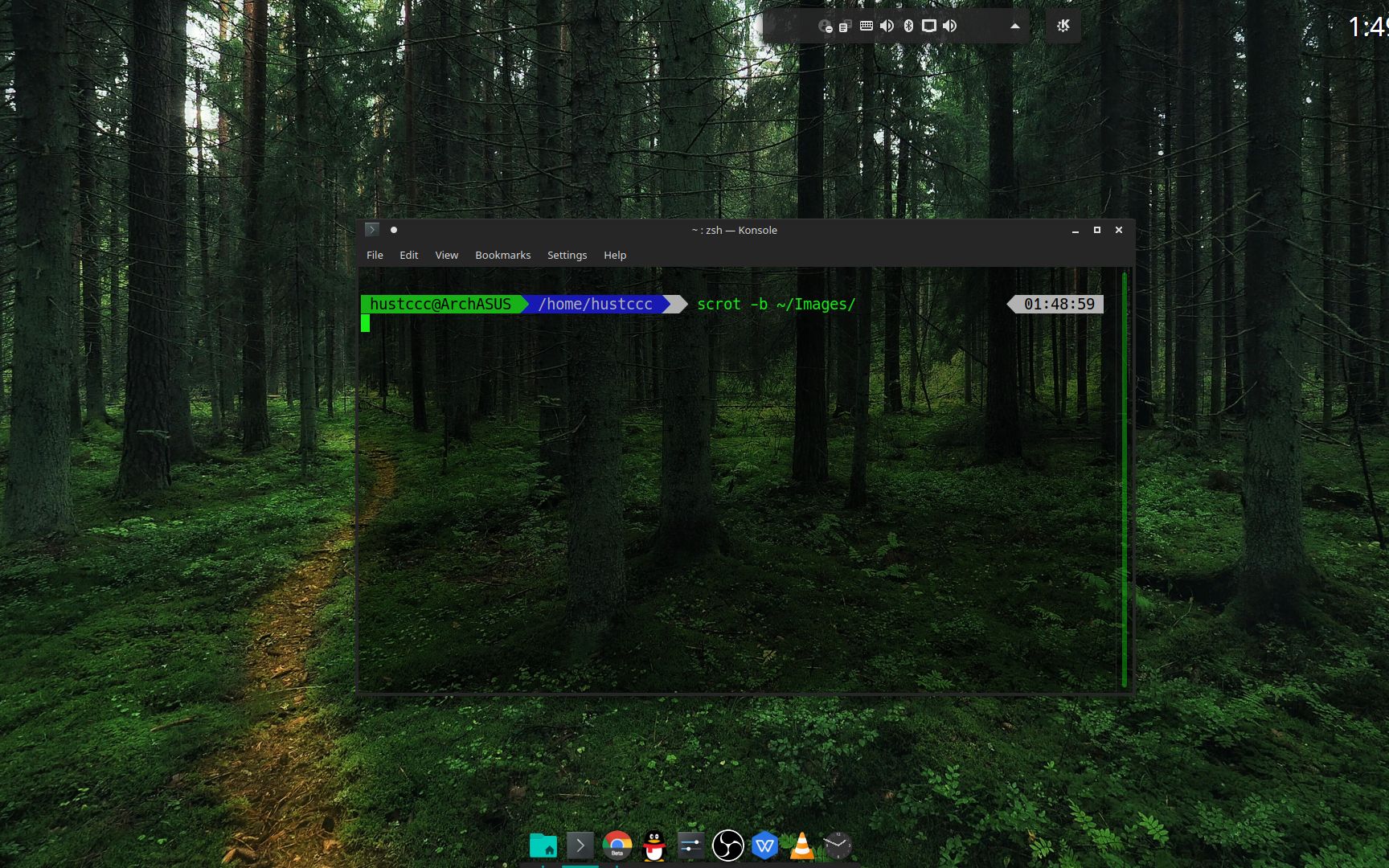This screenshot has width=1389, height=868.
Task: Open the Bluetooth tray icon
Action: [908, 26]
